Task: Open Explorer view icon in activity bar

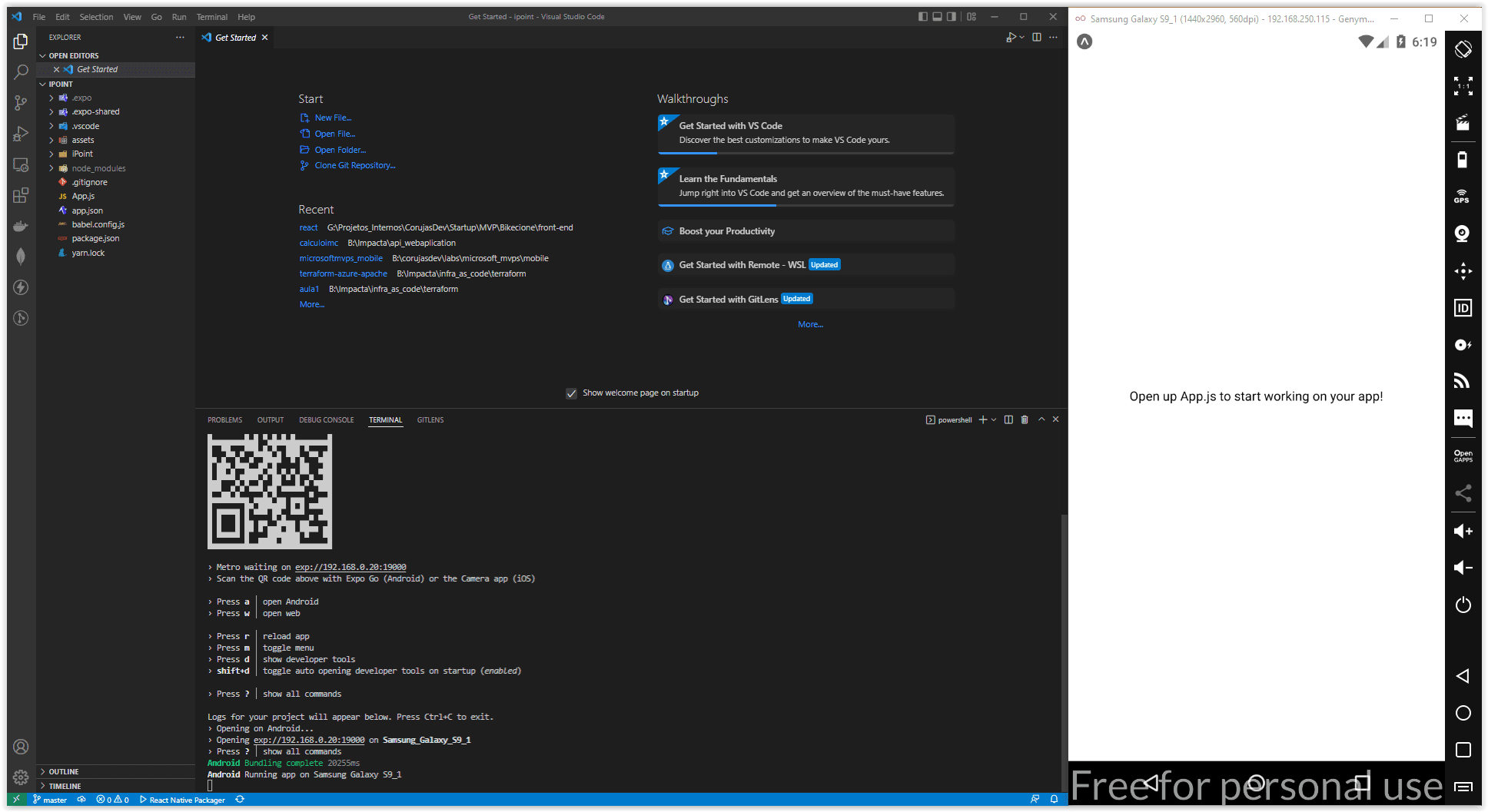Action: [x=21, y=41]
